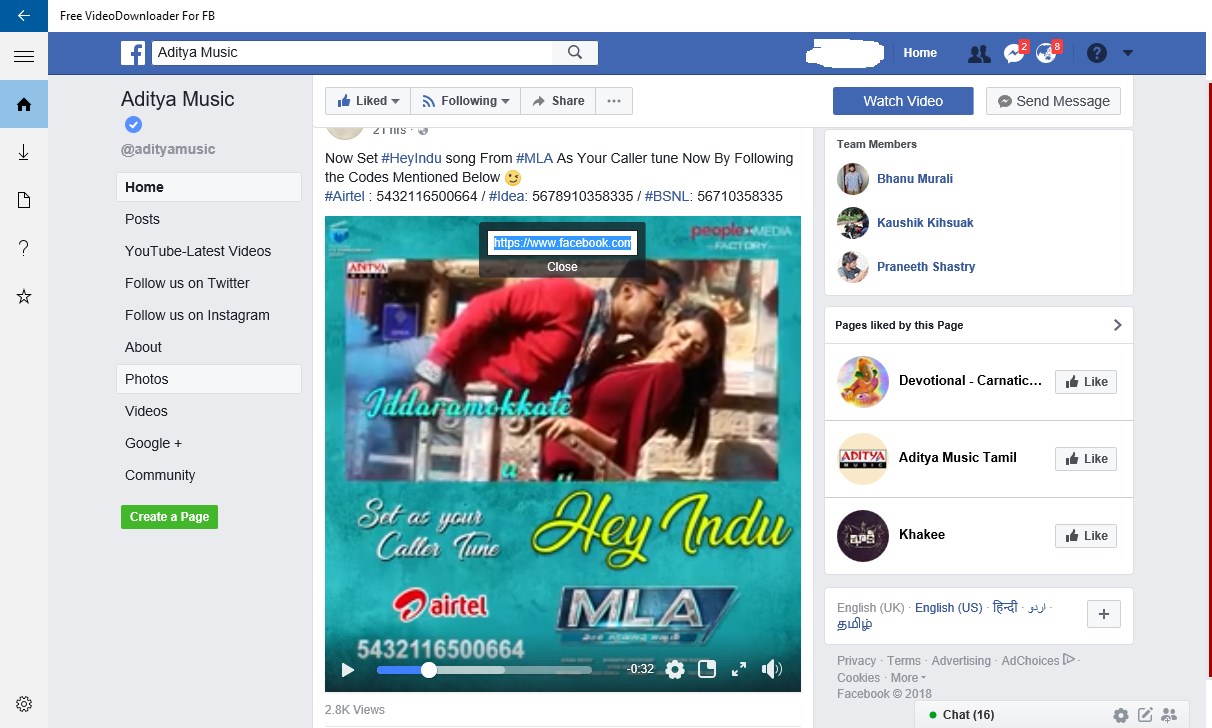
Task: Click the Send Message button
Action: click(1053, 101)
